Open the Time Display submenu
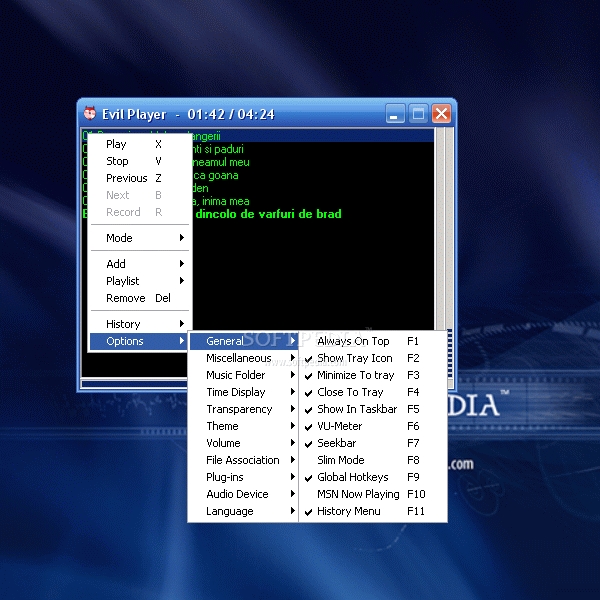The height and width of the screenshot is (600, 600). (244, 392)
